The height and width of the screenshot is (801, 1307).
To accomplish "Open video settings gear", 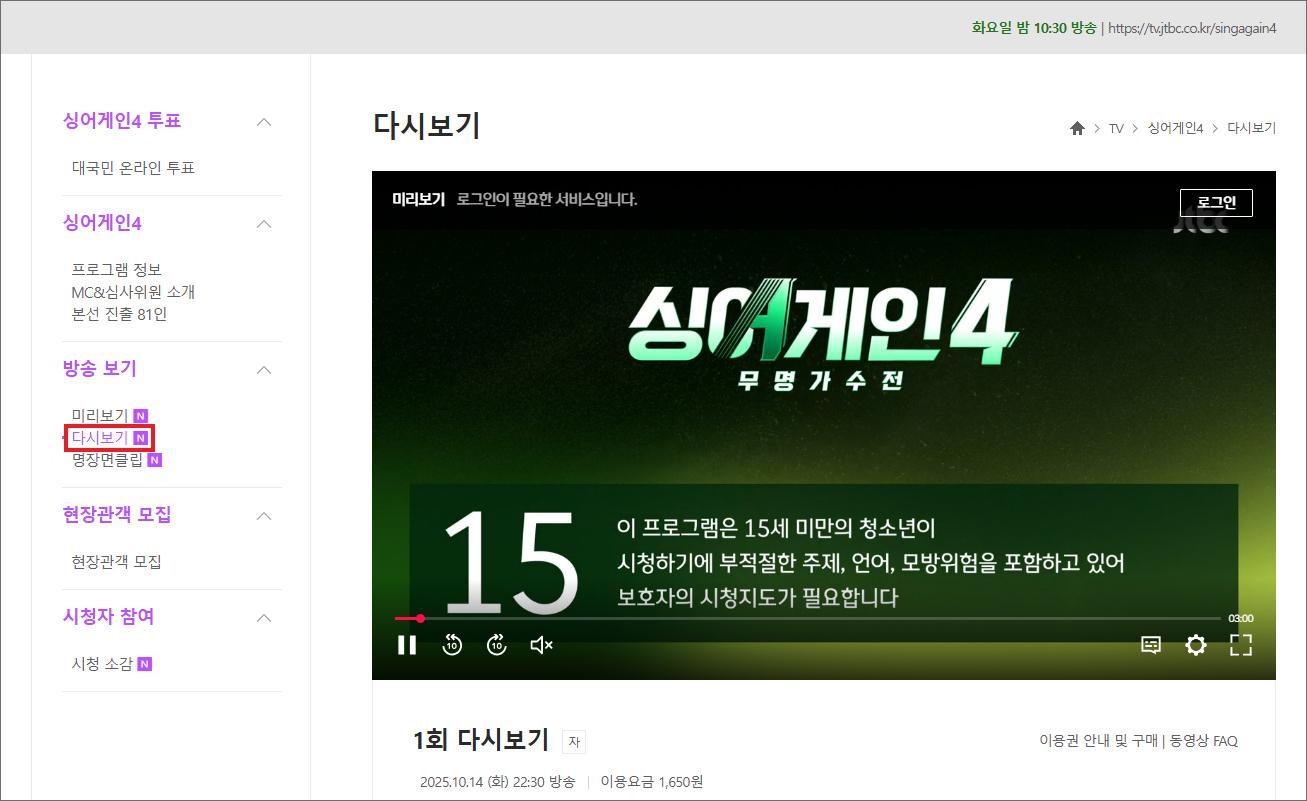I will point(1196,645).
